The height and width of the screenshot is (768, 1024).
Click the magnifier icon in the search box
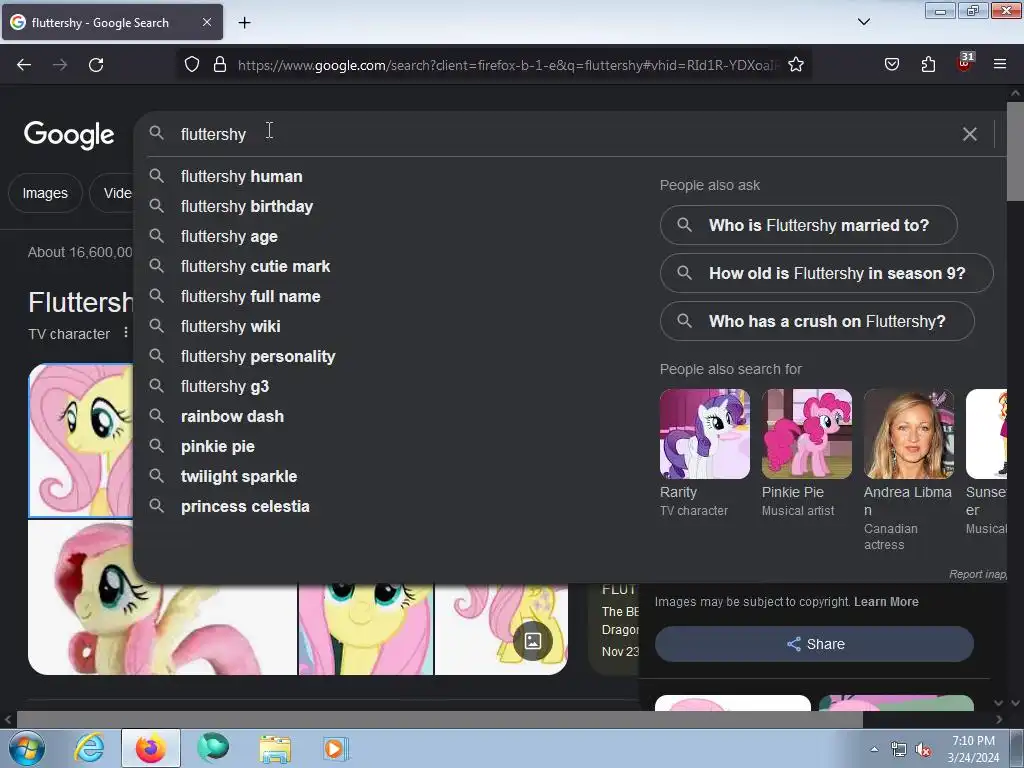click(x=156, y=133)
